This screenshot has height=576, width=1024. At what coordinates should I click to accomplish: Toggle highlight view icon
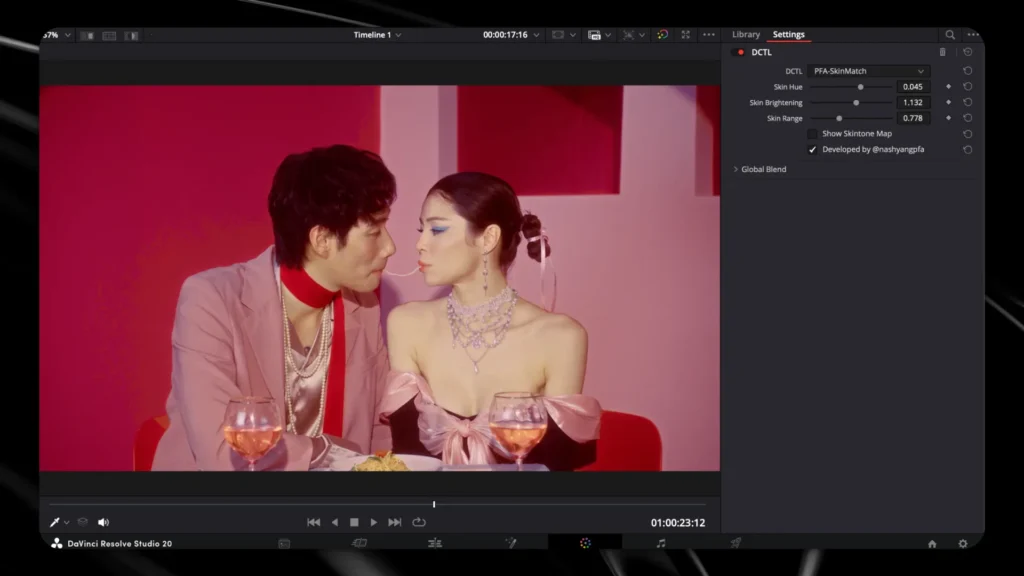point(131,36)
